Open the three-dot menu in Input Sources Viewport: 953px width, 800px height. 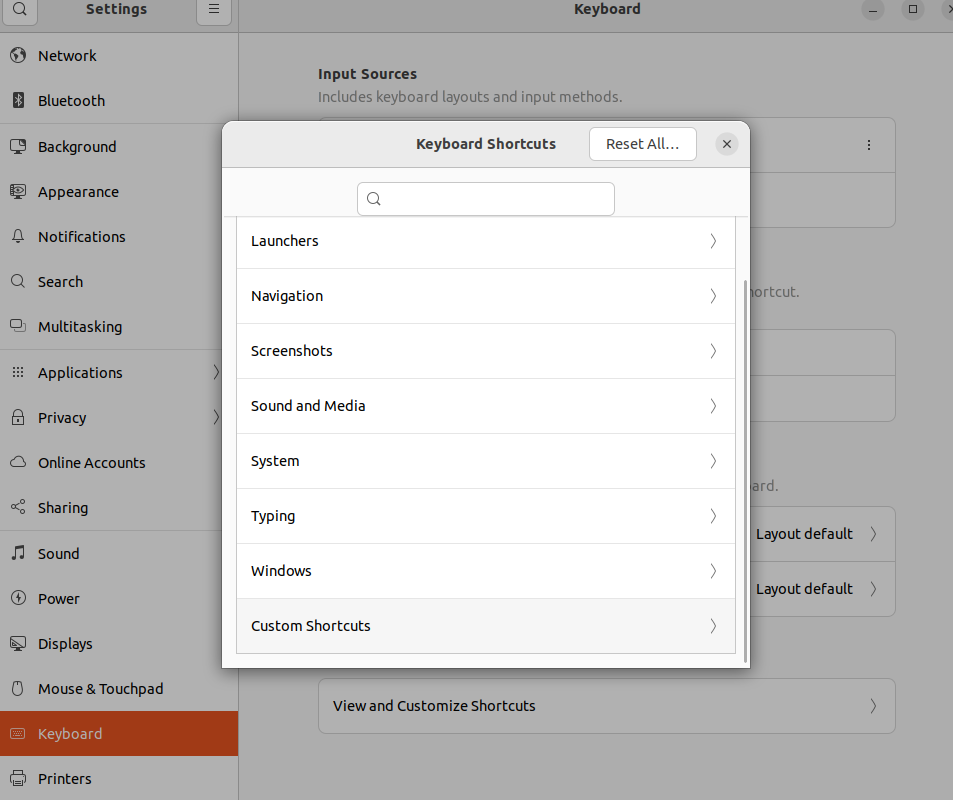(869, 145)
